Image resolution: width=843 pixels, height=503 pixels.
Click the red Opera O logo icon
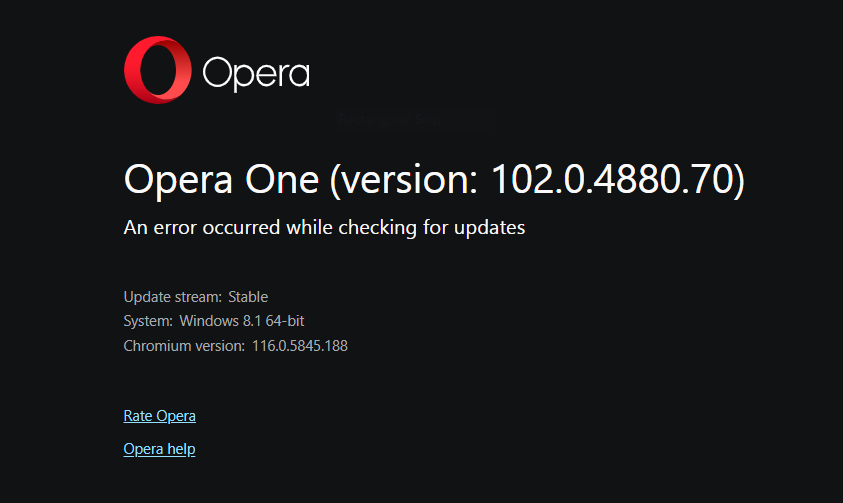[x=158, y=70]
